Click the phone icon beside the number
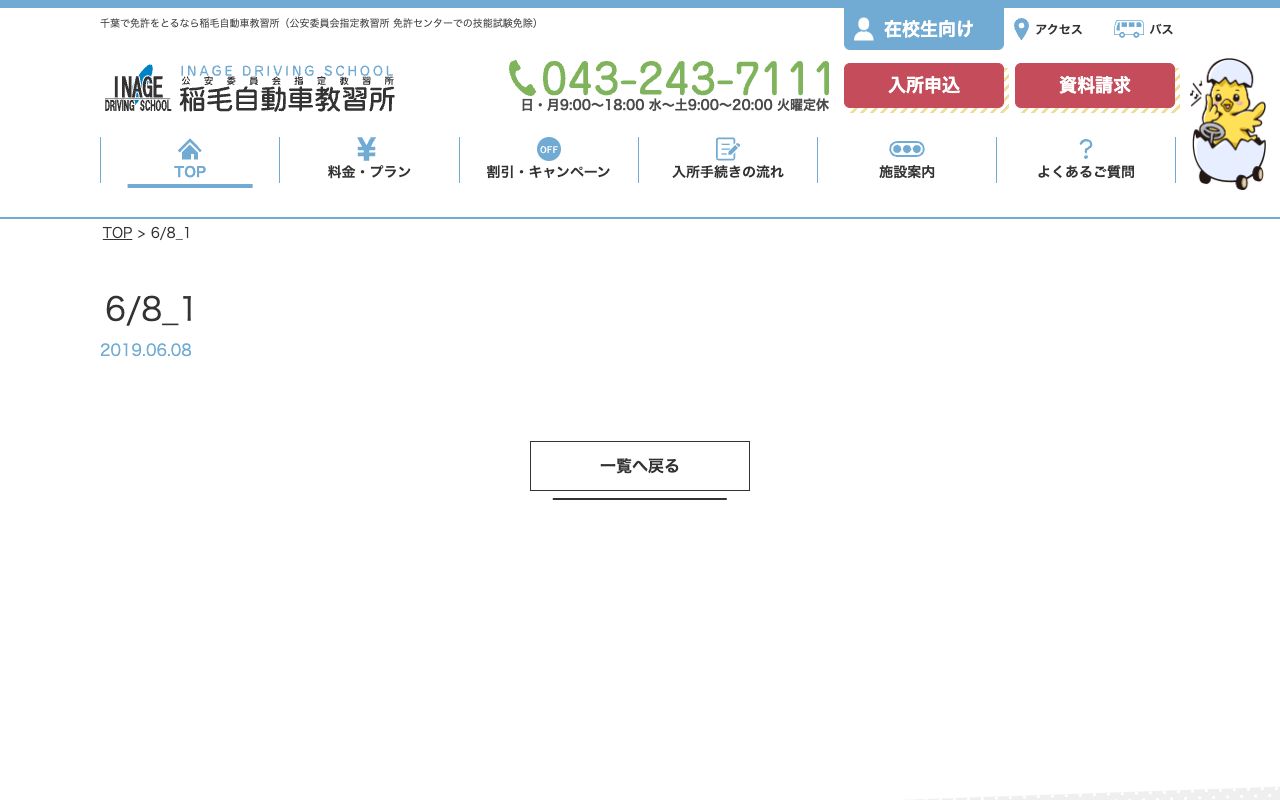The image size is (1280, 800). [523, 76]
